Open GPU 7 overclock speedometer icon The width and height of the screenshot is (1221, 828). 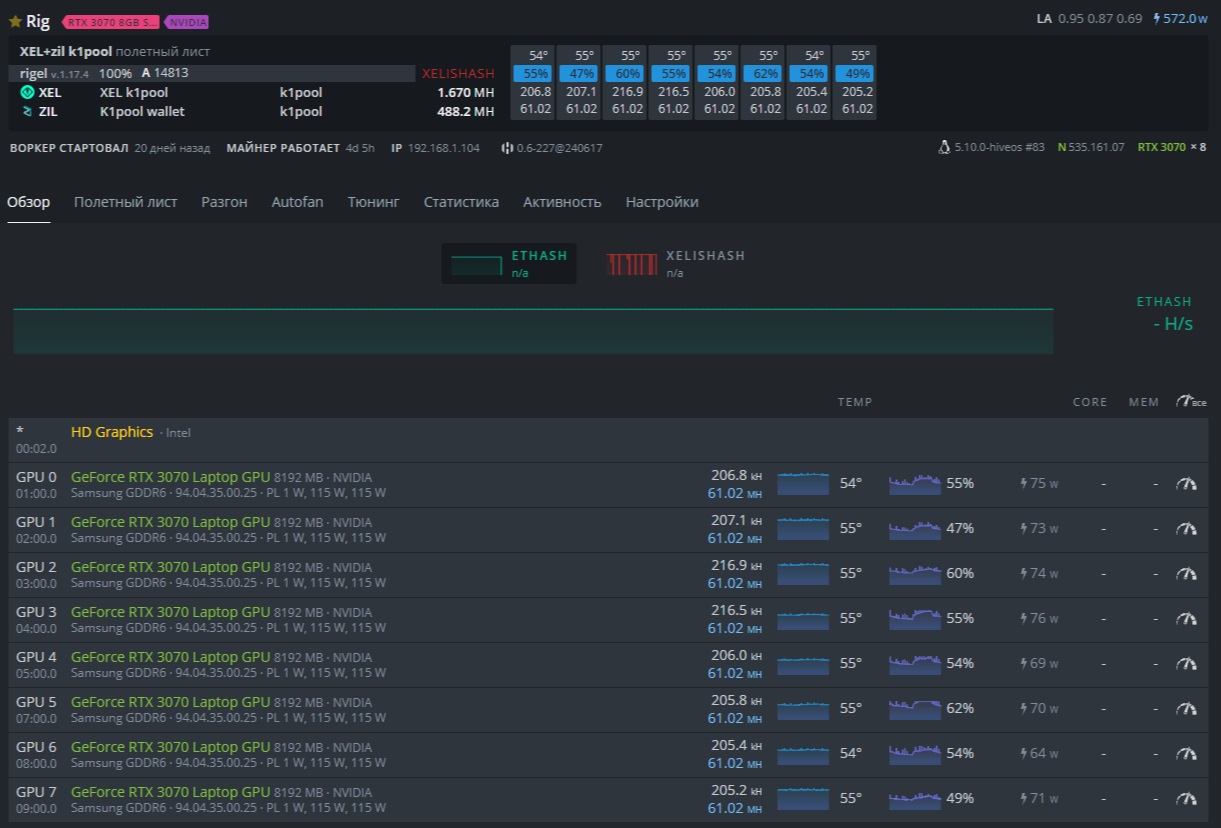click(x=1186, y=798)
